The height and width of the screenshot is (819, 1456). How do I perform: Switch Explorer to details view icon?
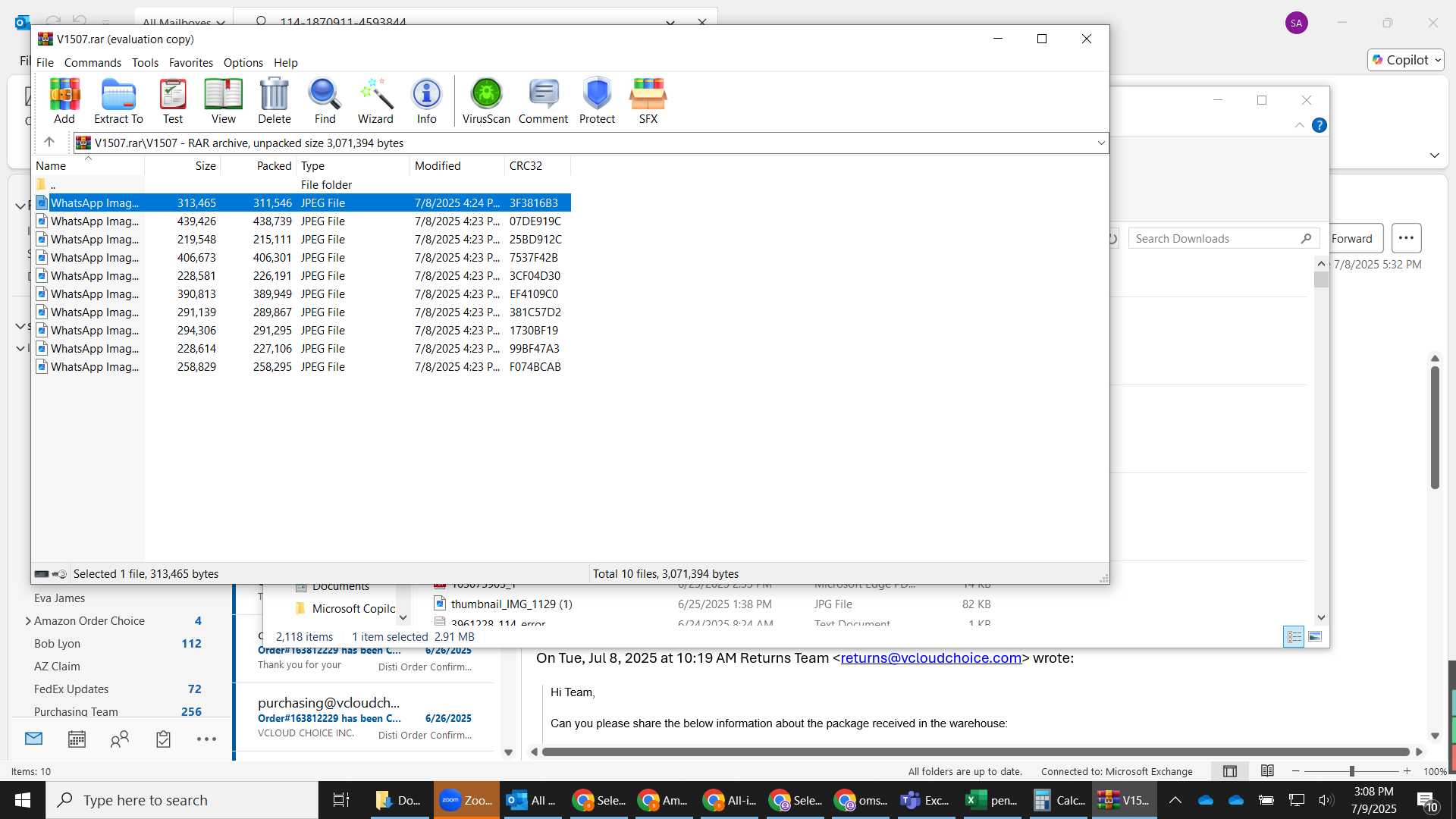pyautogui.click(x=1294, y=636)
